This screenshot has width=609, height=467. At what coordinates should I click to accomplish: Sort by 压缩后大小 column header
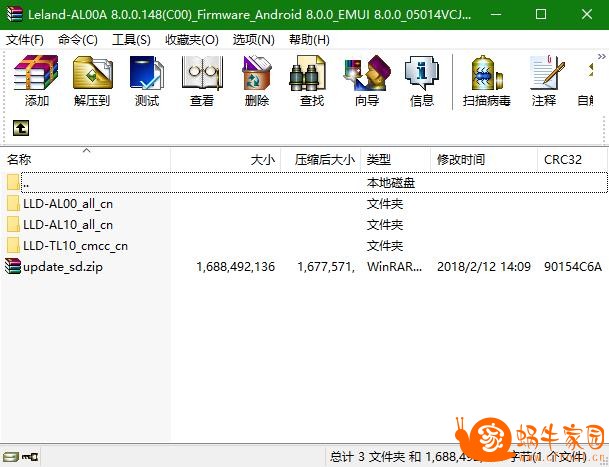click(321, 159)
